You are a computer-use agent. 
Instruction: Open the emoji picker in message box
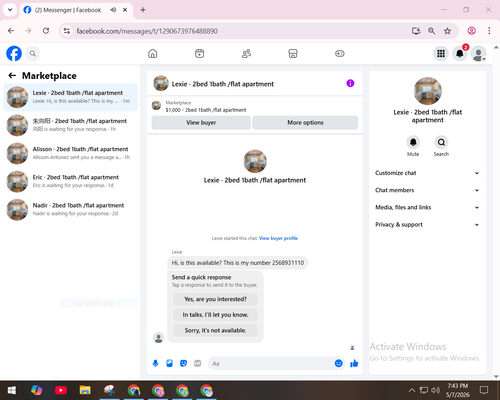[x=338, y=363]
